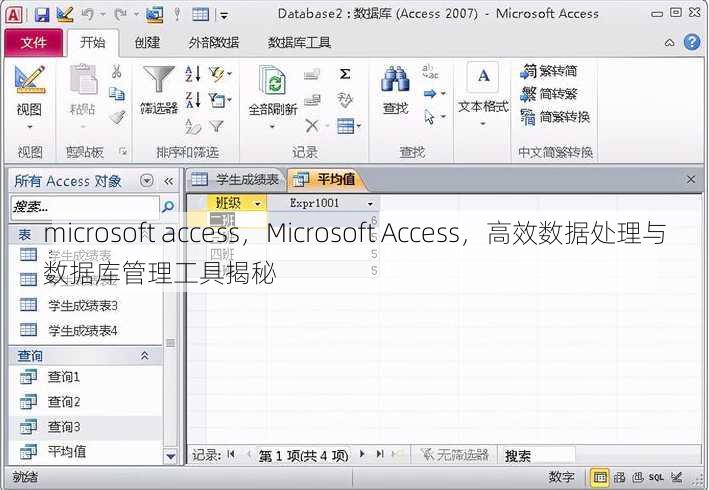709x490 pixels.
Task: Click the remove sort icon
Action: [193, 126]
